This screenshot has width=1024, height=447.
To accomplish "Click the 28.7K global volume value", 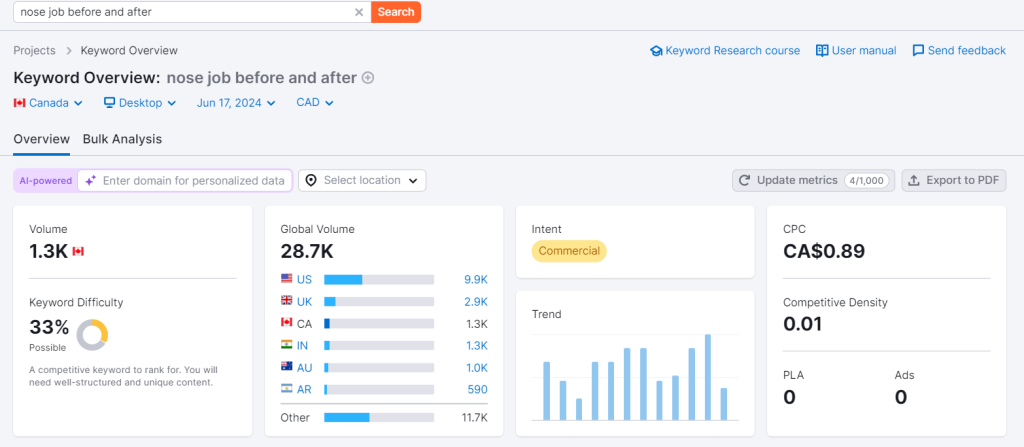I will coord(307,251).
